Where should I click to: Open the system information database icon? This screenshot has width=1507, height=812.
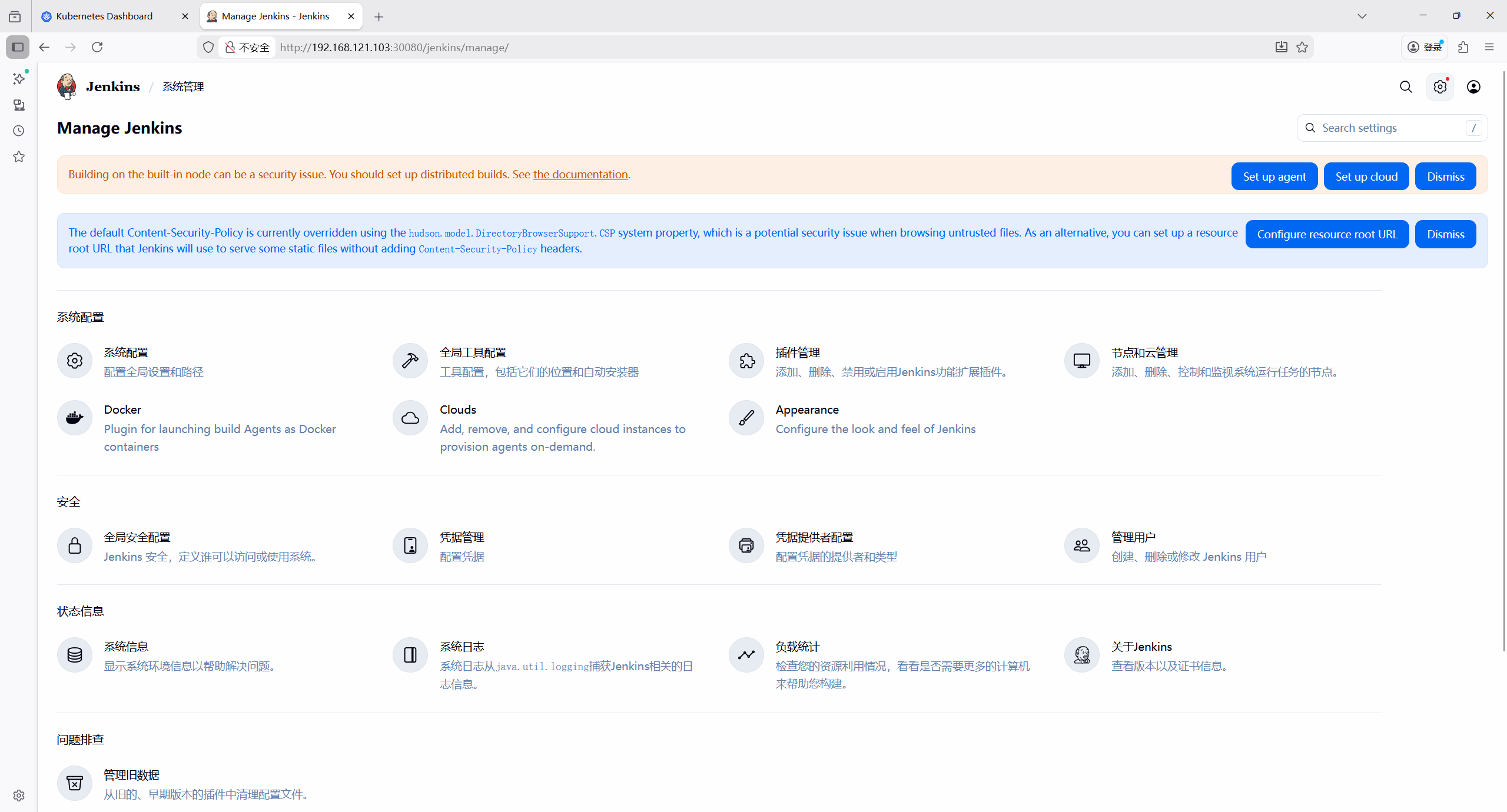pos(75,655)
